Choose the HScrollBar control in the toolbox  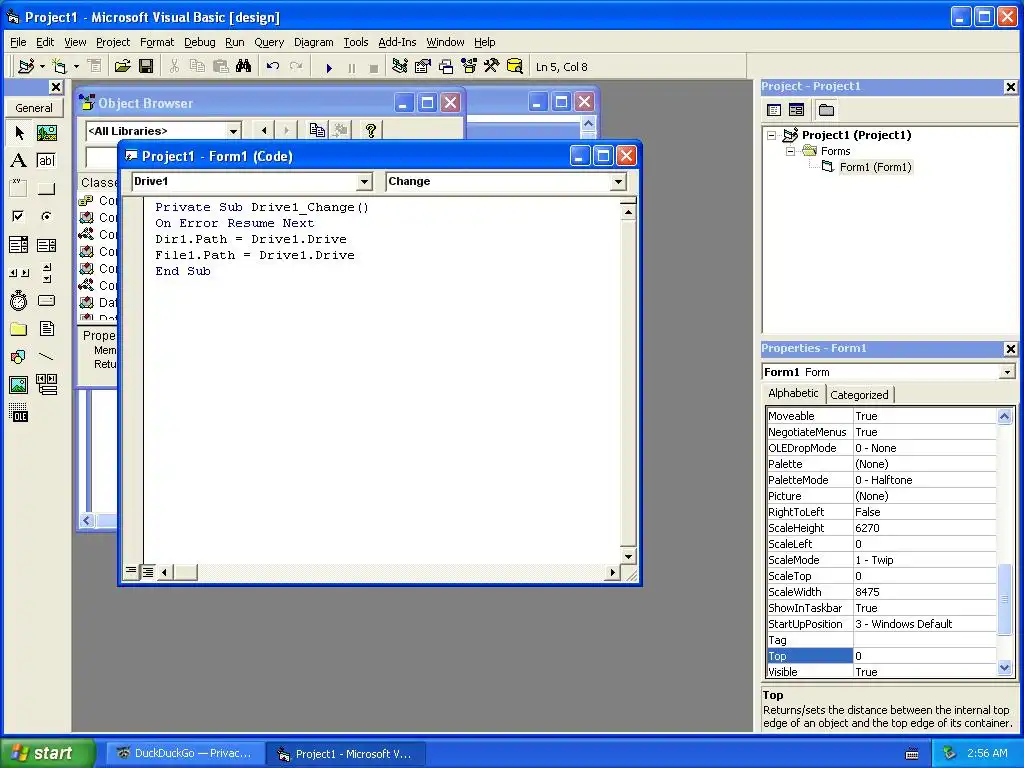[x=19, y=273]
